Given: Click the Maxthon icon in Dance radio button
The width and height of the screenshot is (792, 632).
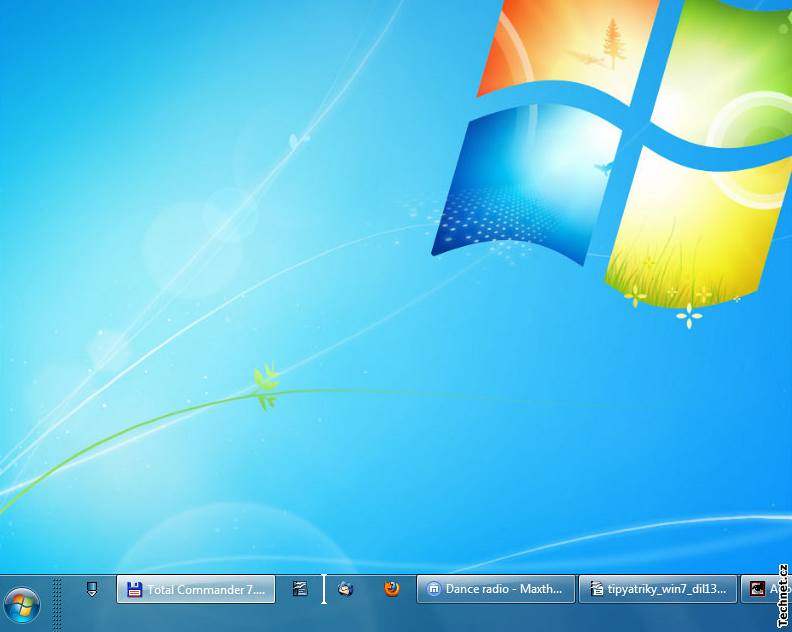Looking at the screenshot, I should click(x=433, y=590).
